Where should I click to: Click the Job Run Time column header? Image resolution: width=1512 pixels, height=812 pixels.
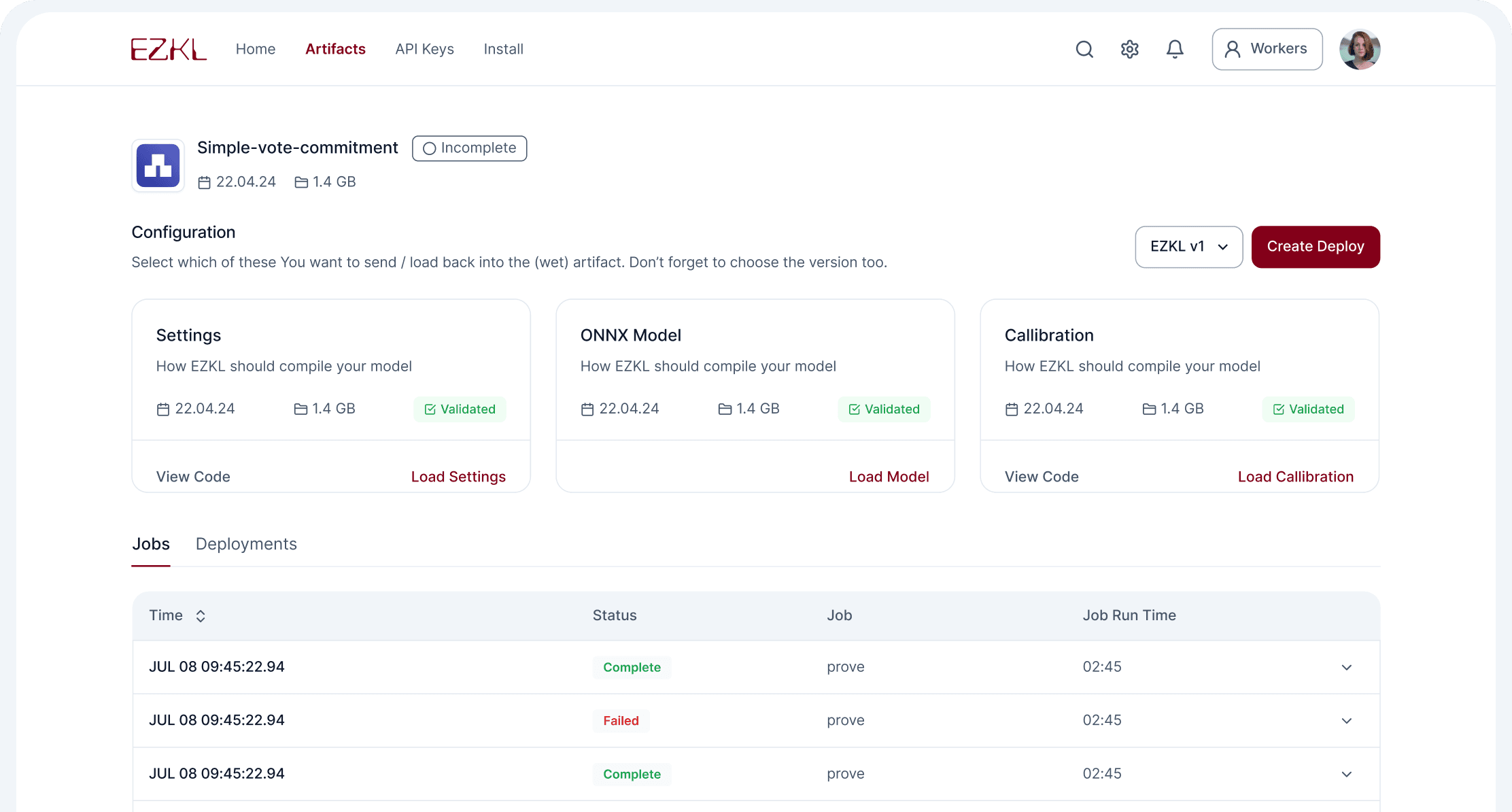(1129, 615)
